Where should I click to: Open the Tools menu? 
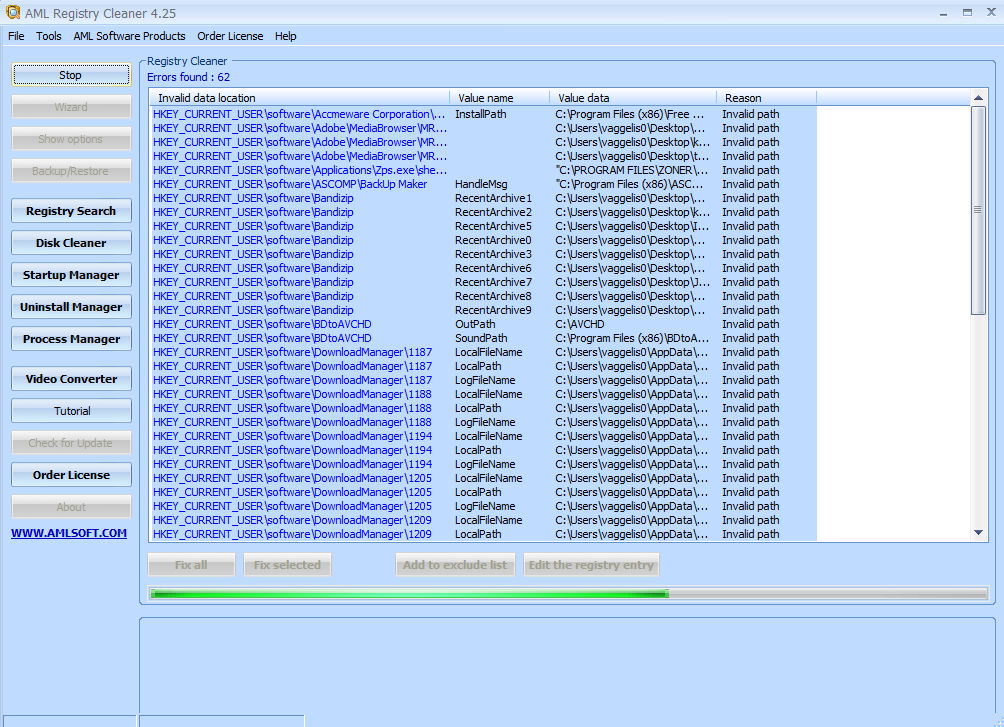49,36
